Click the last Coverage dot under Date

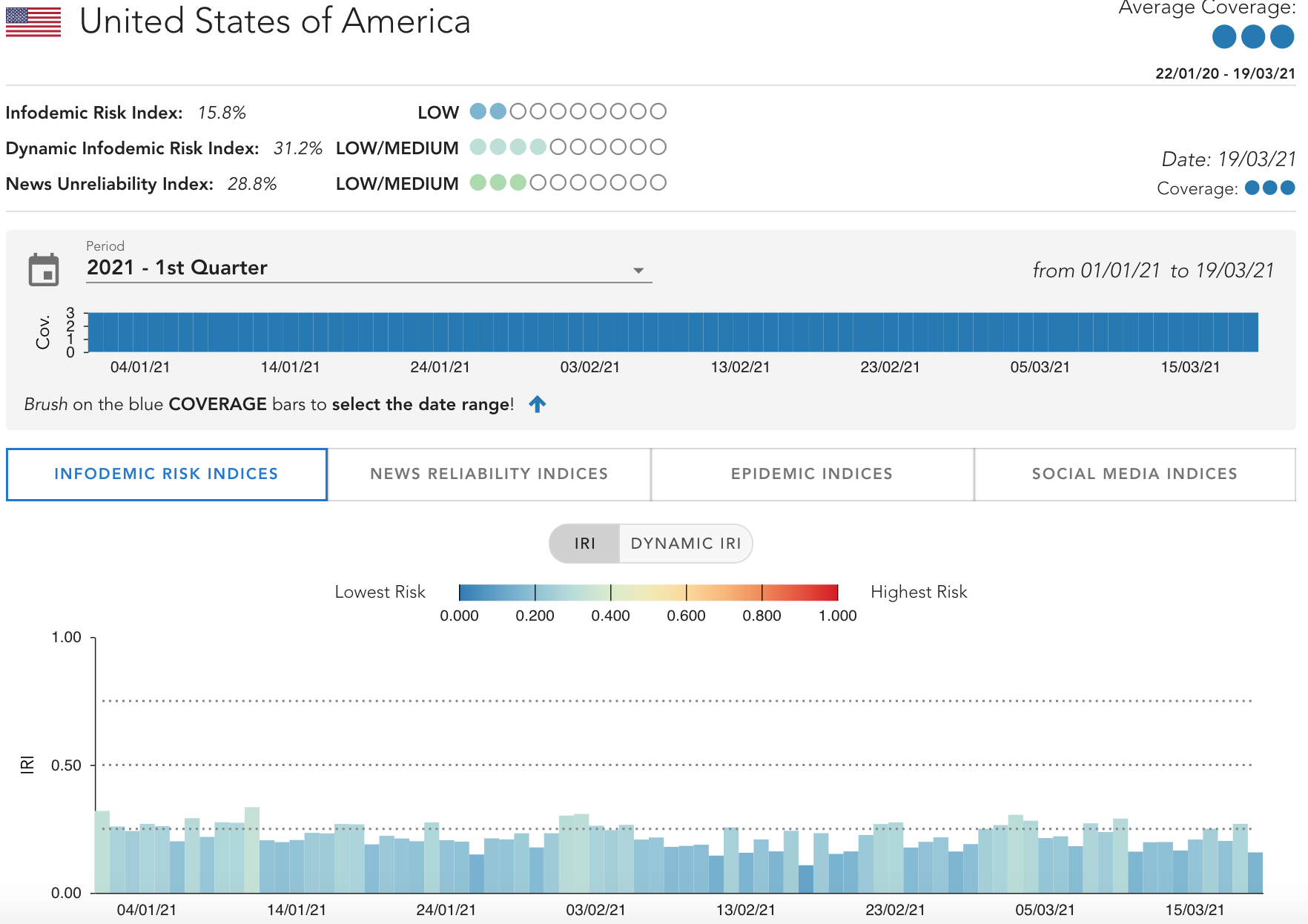coord(1288,188)
